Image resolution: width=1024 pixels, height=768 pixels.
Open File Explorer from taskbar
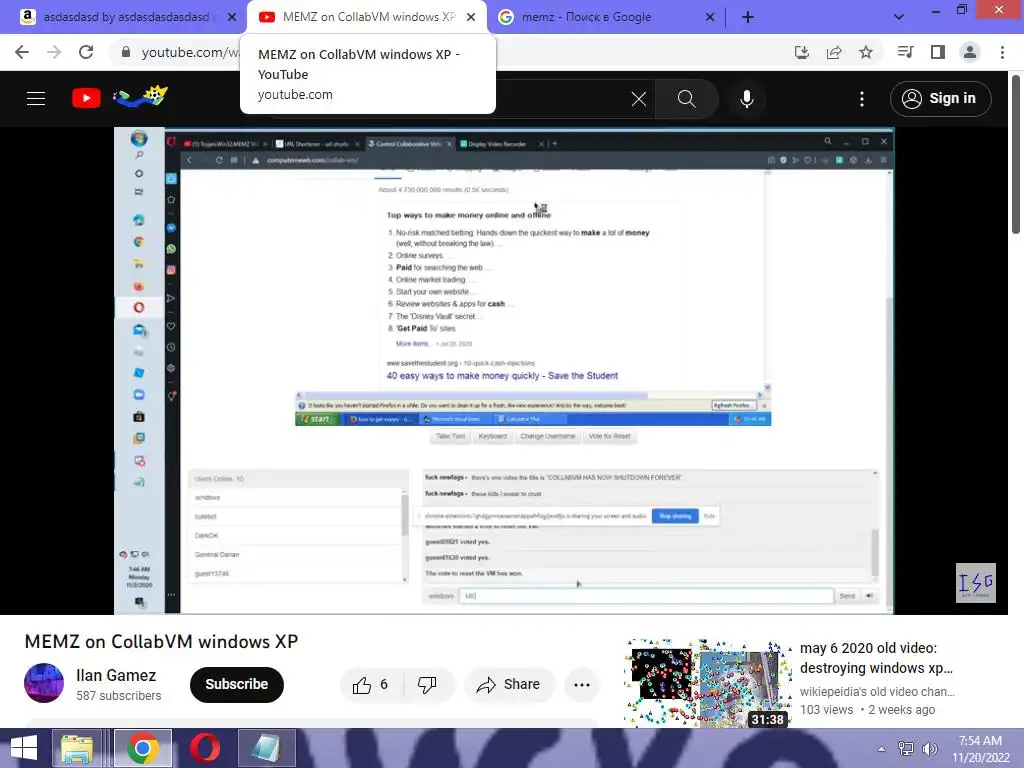click(x=76, y=748)
